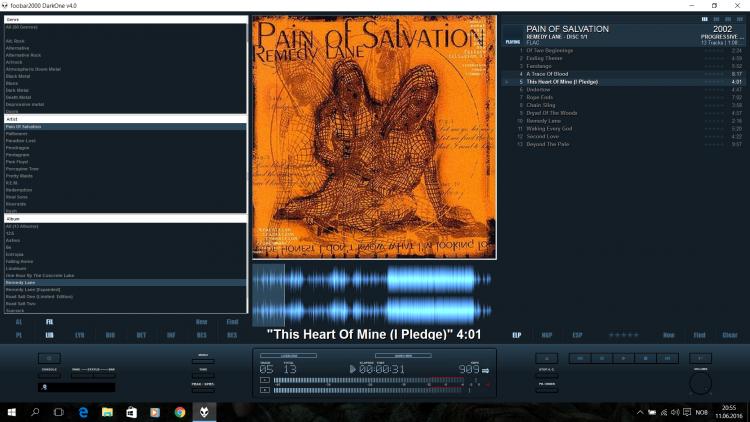The width and height of the screenshot is (750, 422).
Task: Open the Windows Store taskbar icon
Action: pyautogui.click(x=131, y=412)
